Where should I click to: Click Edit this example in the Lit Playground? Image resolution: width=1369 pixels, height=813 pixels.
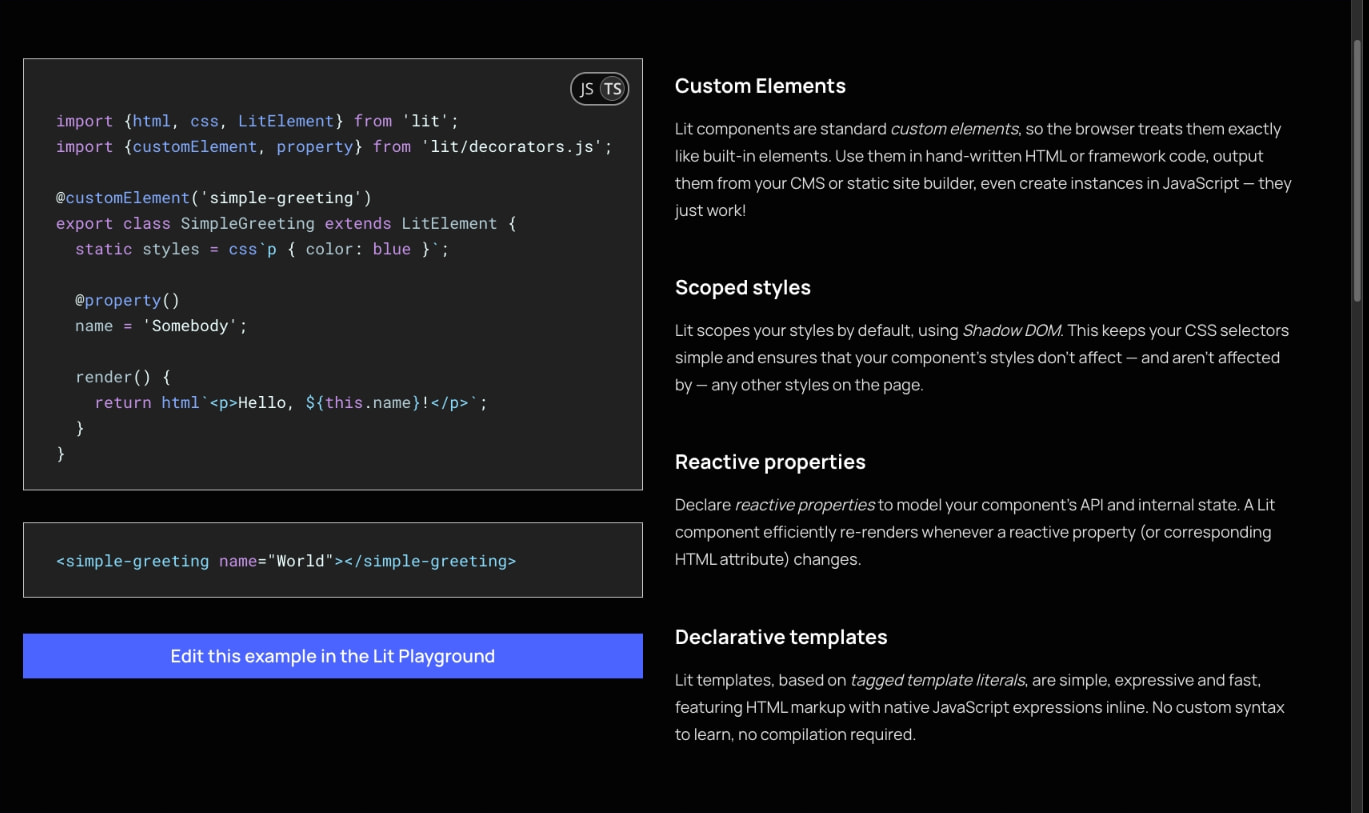[x=333, y=656]
